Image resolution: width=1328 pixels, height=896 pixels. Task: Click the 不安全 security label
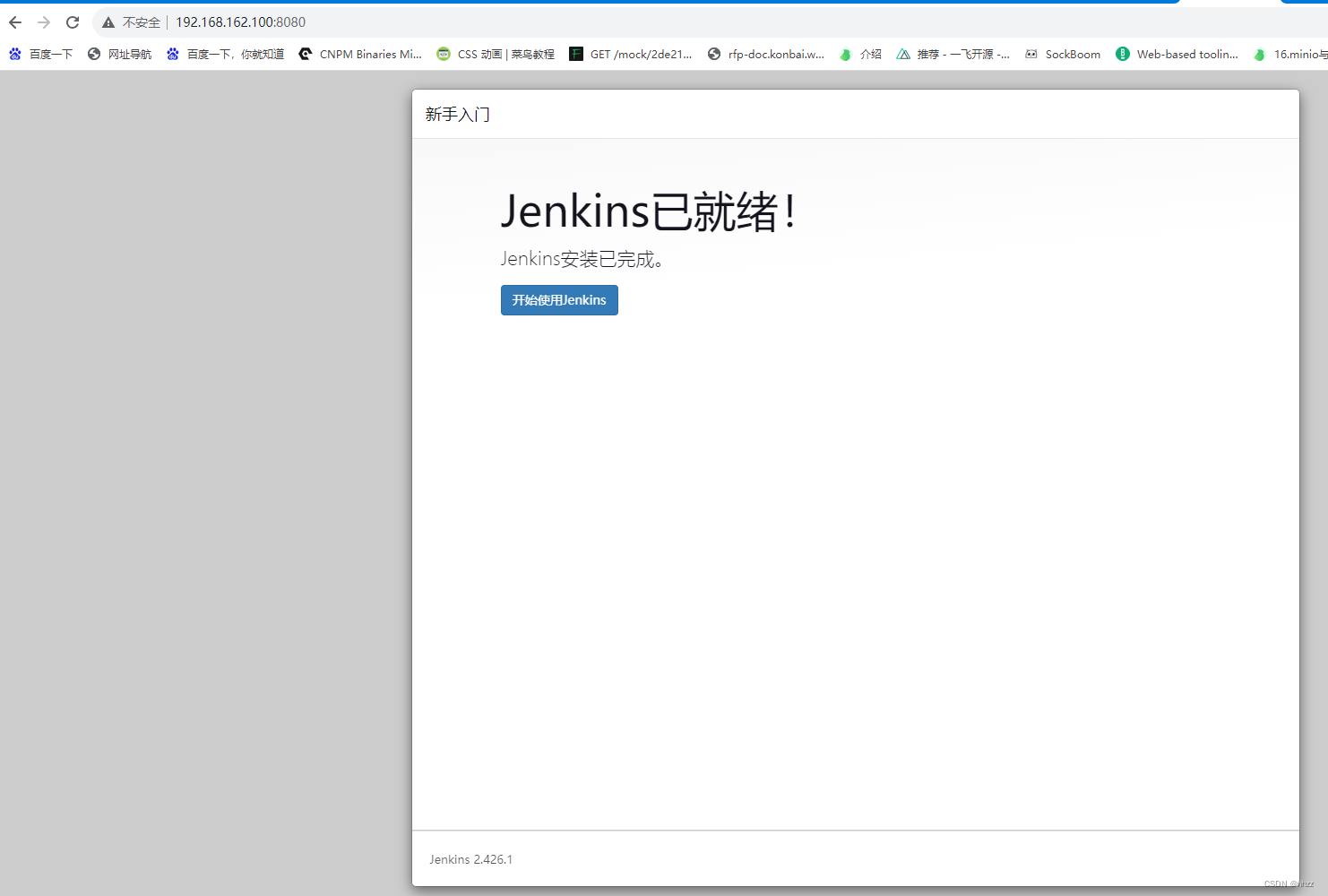click(x=142, y=22)
